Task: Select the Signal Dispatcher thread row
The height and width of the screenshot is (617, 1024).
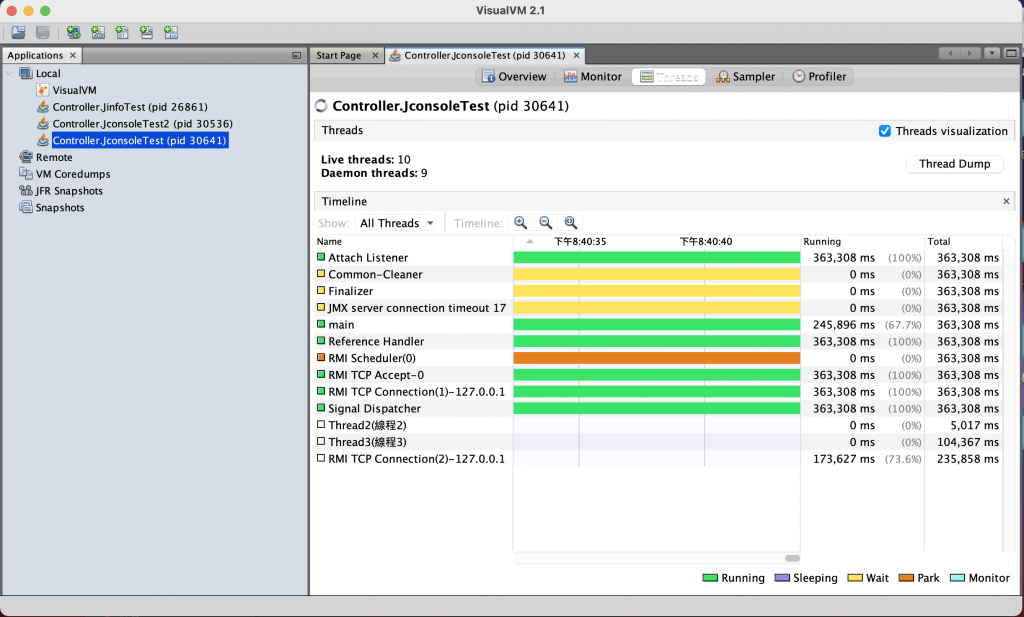Action: click(659, 408)
